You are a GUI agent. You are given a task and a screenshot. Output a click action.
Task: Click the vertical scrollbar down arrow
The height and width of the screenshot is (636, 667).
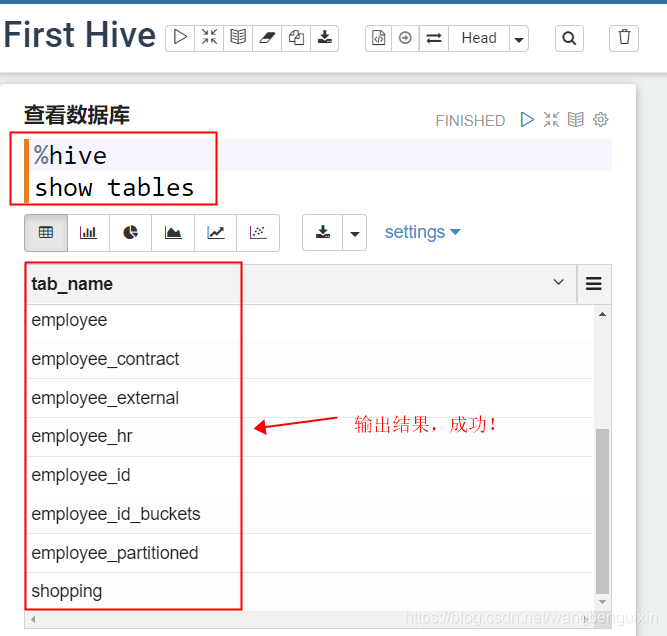(x=602, y=602)
